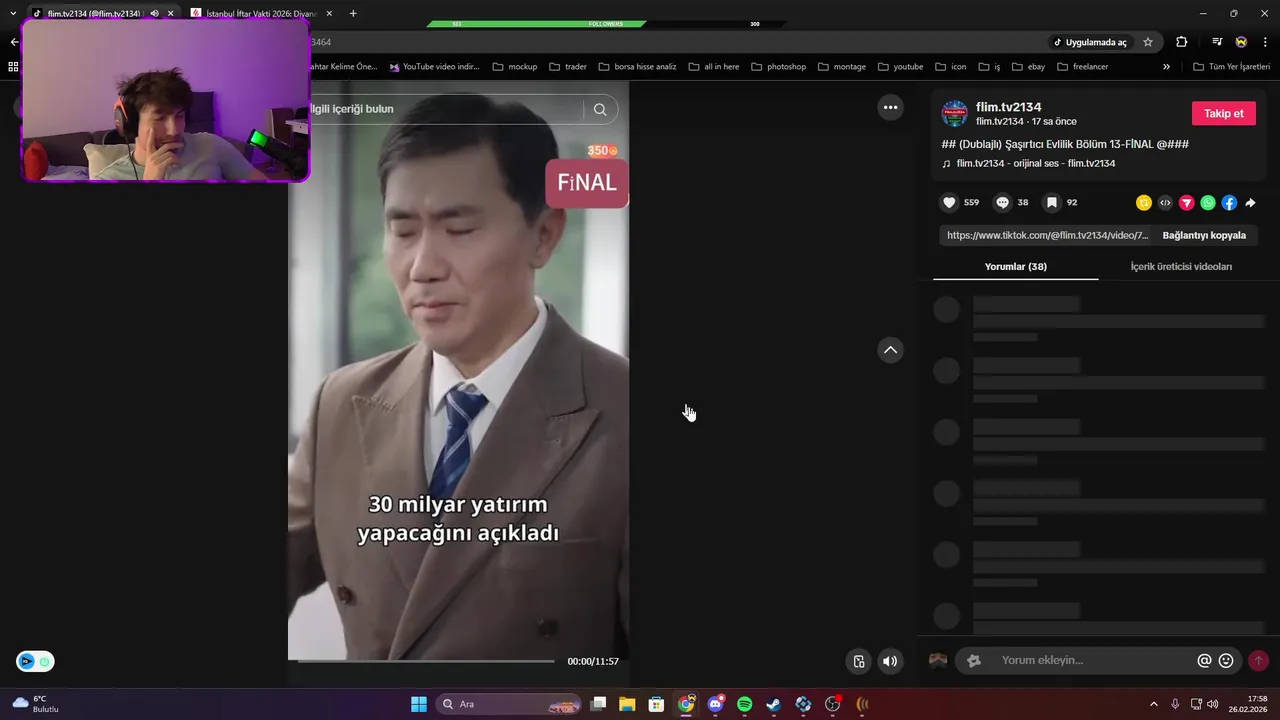This screenshot has width=1280, height=720.
Task: Open the flim.tv2134 username heading
Action: (x=1009, y=107)
